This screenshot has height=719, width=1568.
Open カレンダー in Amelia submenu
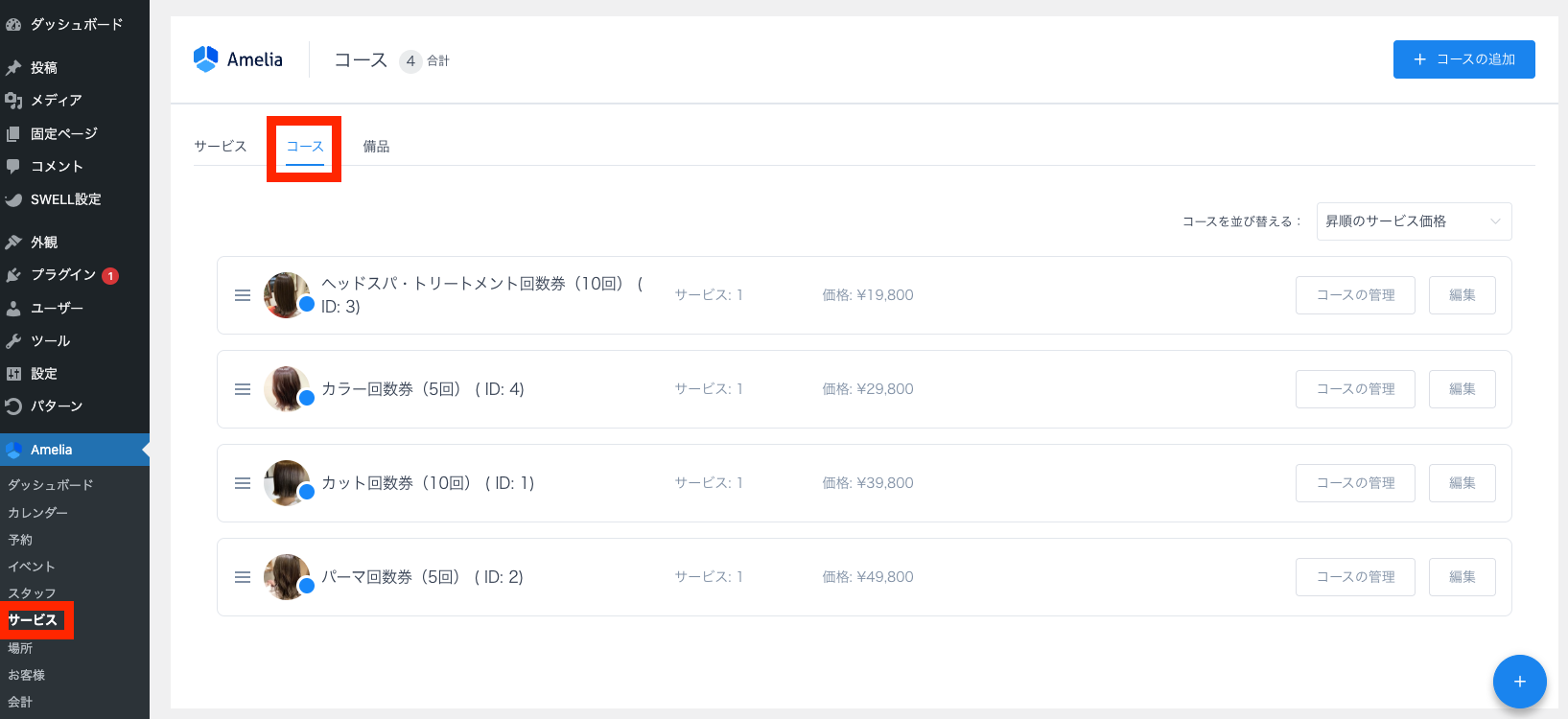pyautogui.click(x=38, y=513)
